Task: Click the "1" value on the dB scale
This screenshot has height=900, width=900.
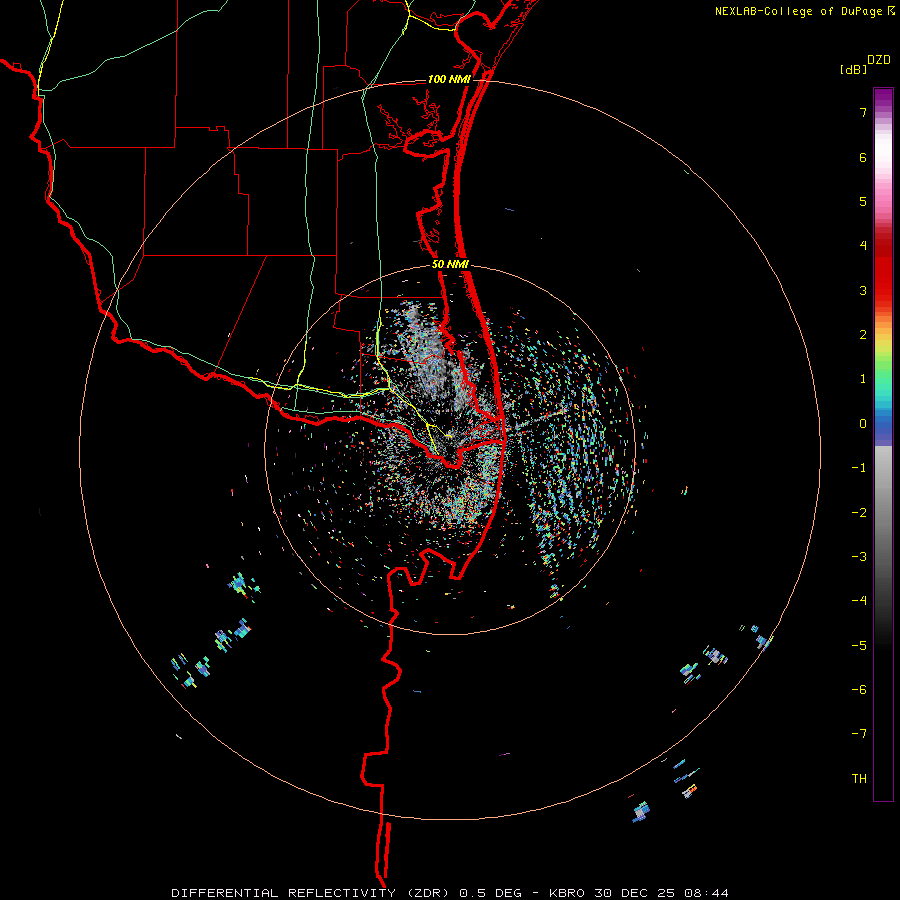Action: [863, 379]
